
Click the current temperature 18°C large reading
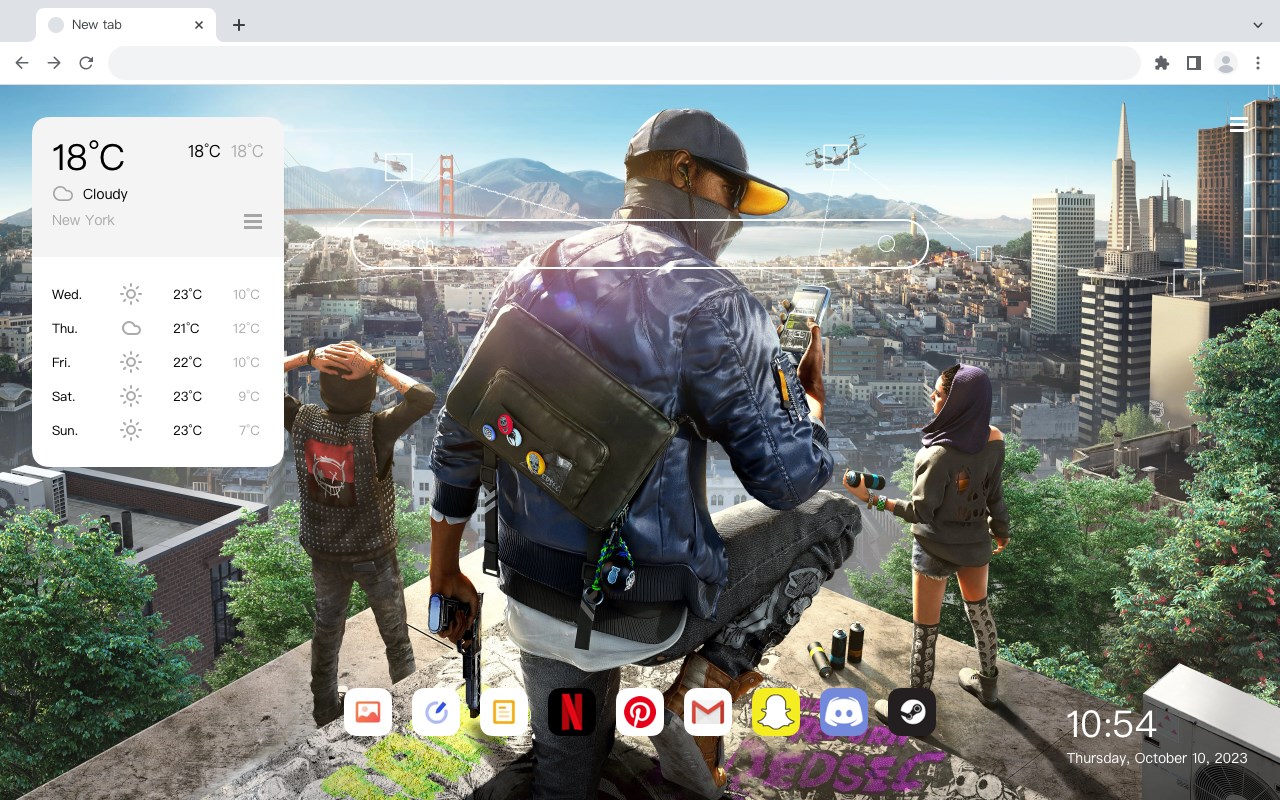88,158
